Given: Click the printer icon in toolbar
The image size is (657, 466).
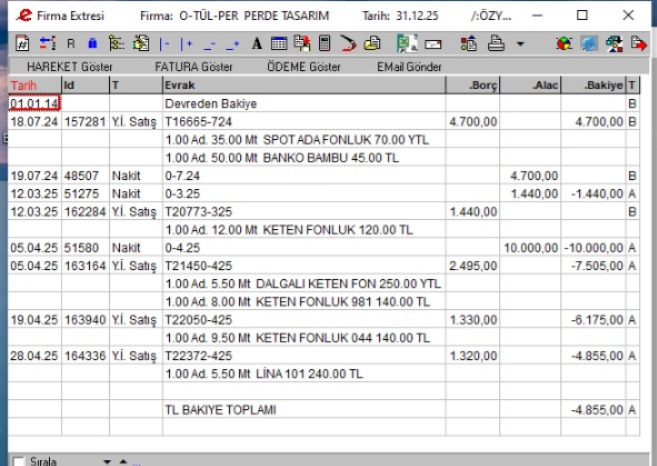Looking at the screenshot, I should 496,44.
